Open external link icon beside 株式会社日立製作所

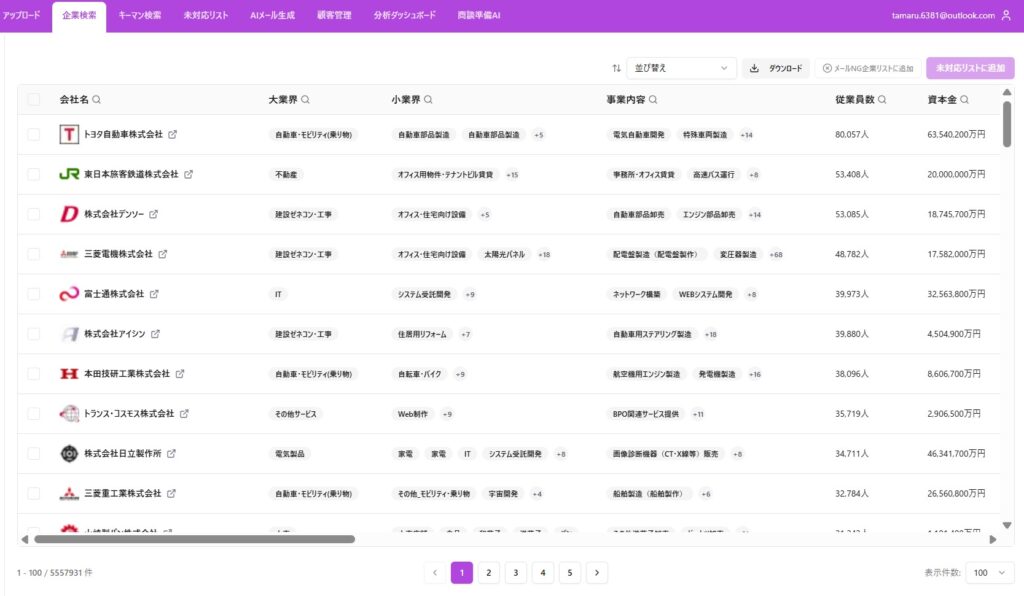click(171, 453)
